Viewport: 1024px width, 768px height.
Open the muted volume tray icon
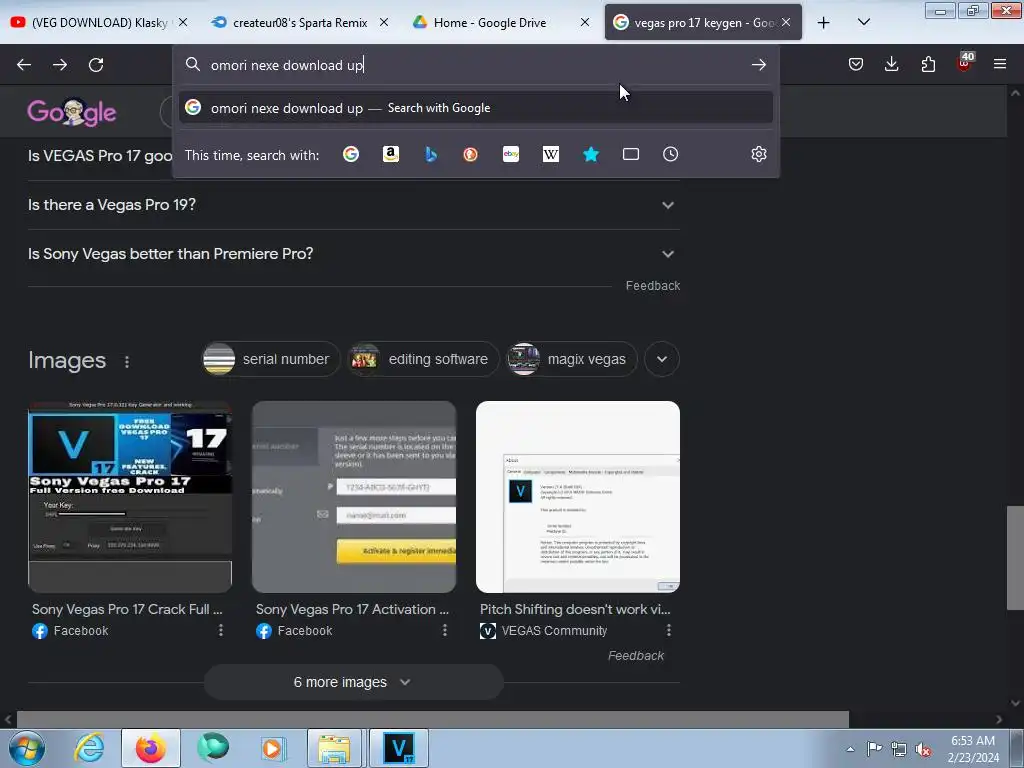(923, 750)
